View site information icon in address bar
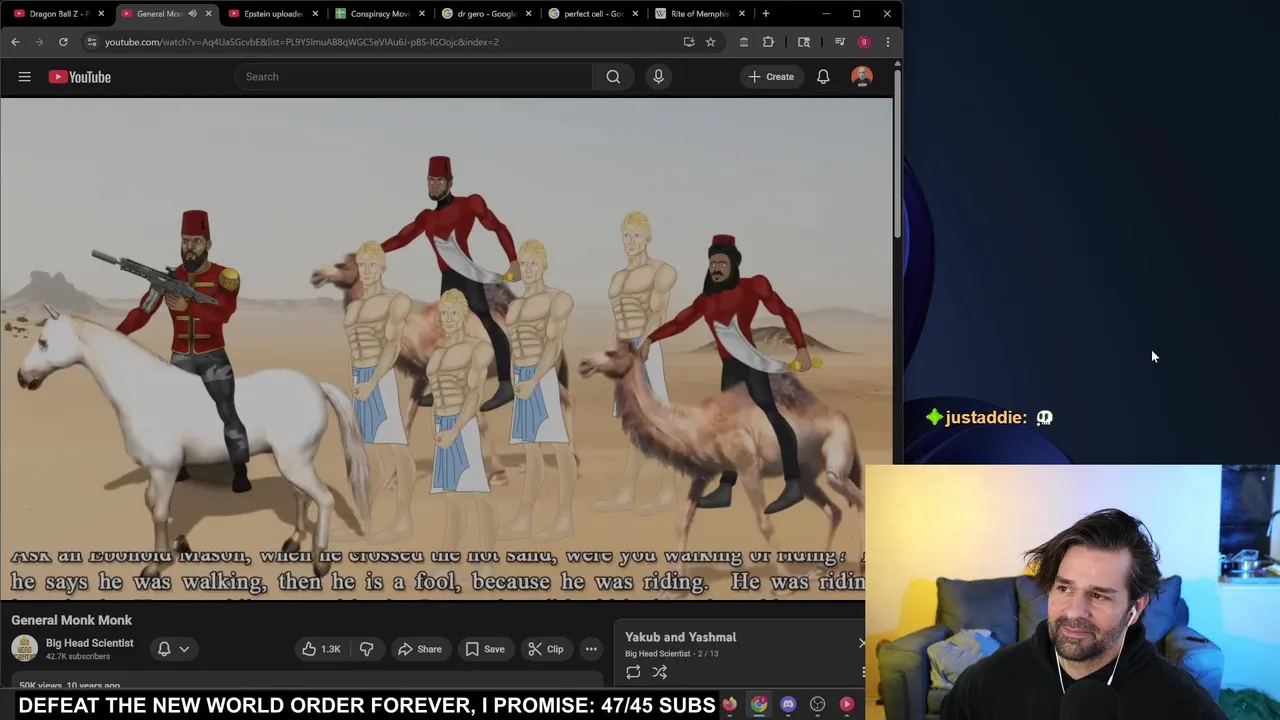This screenshot has height=720, width=1280. point(91,42)
